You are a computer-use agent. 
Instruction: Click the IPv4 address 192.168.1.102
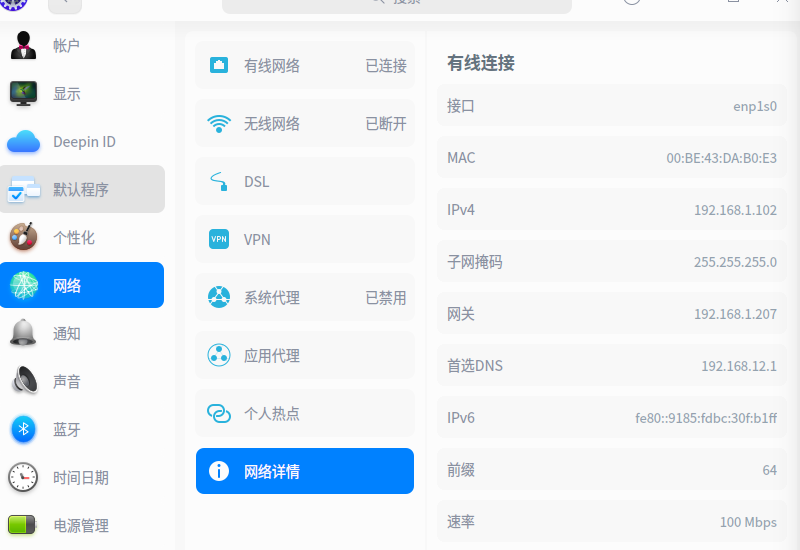735,210
